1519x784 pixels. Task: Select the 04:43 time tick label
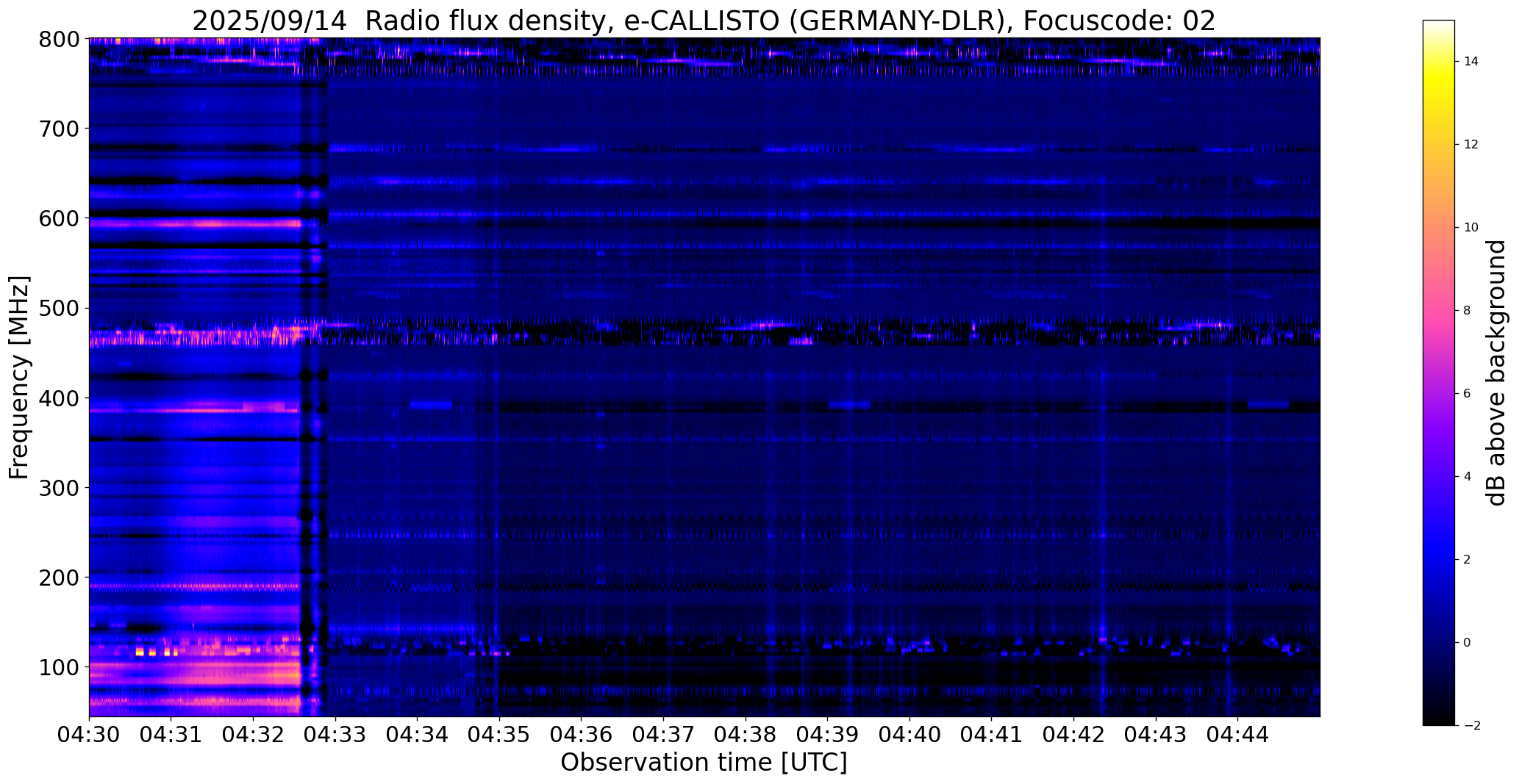click(1156, 735)
